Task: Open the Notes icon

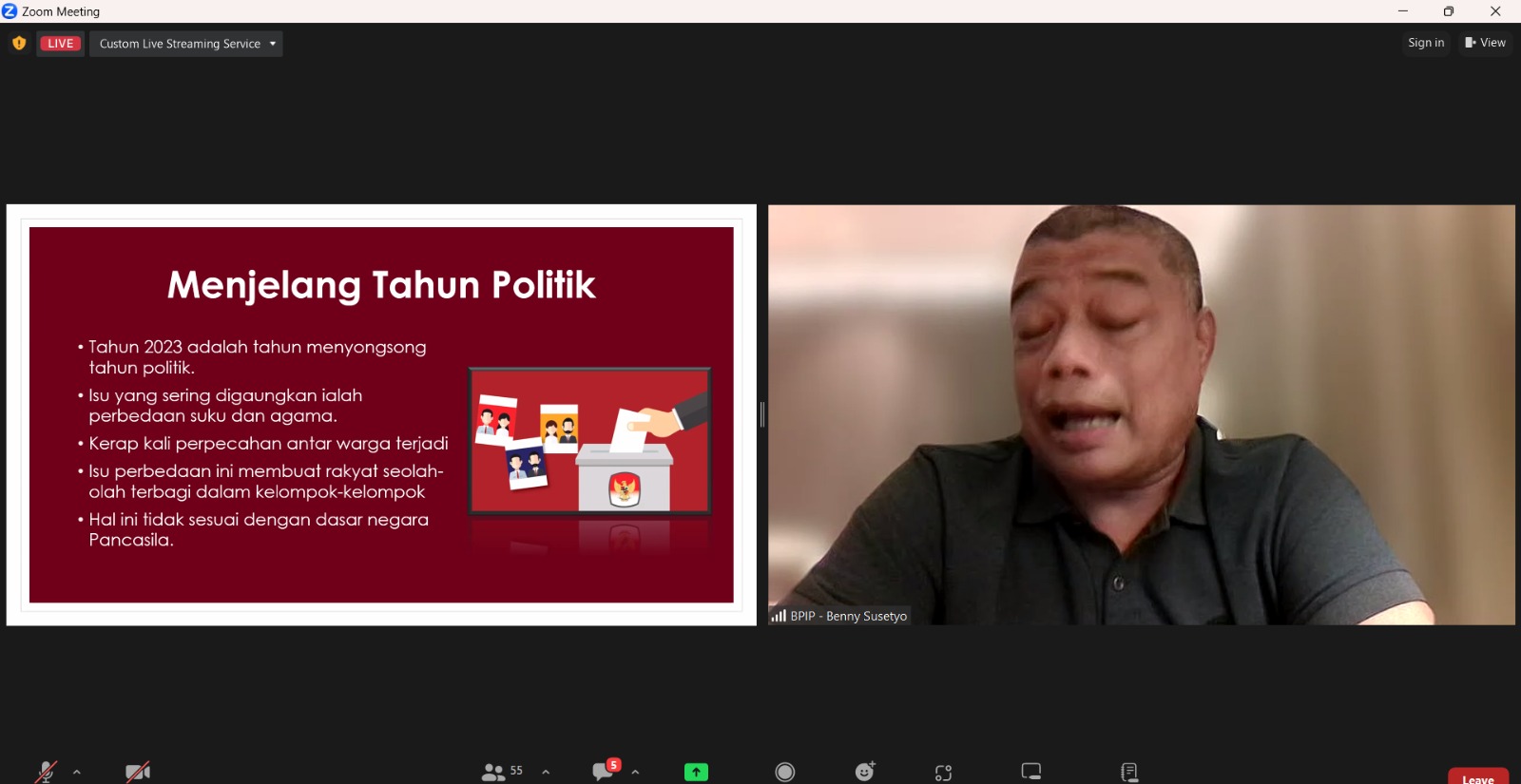Action: tap(1129, 772)
